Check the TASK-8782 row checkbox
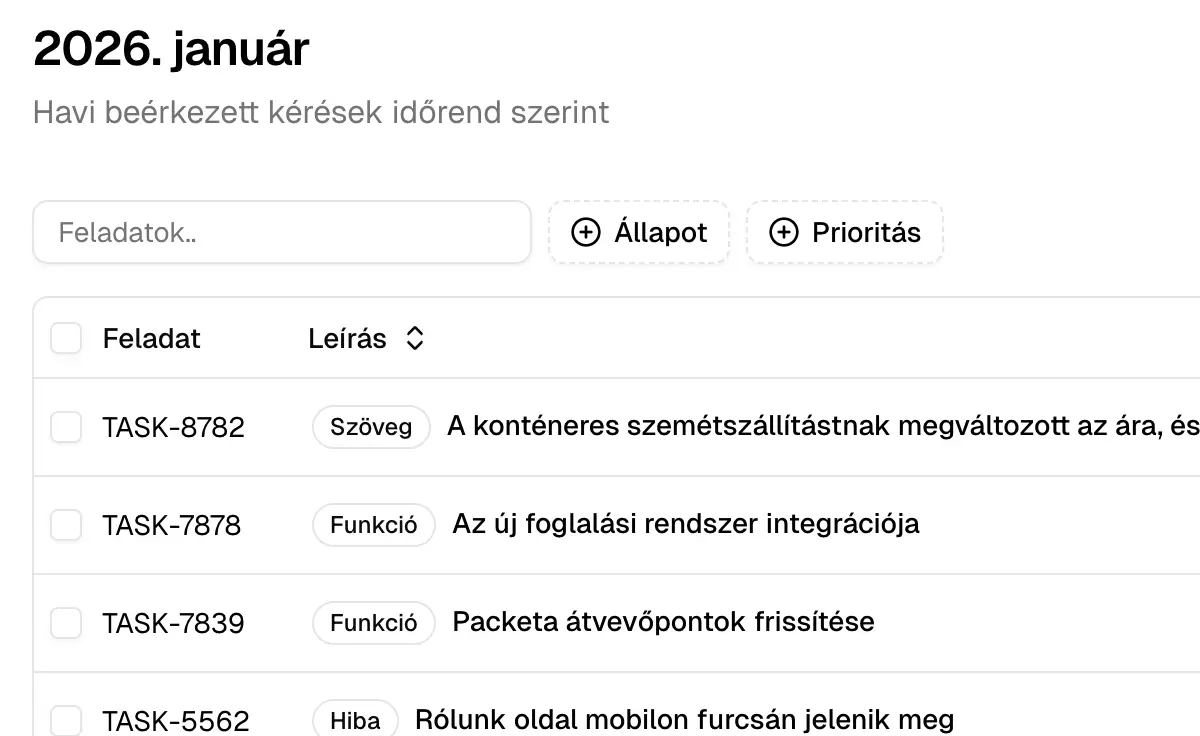1200x736 pixels. click(66, 428)
